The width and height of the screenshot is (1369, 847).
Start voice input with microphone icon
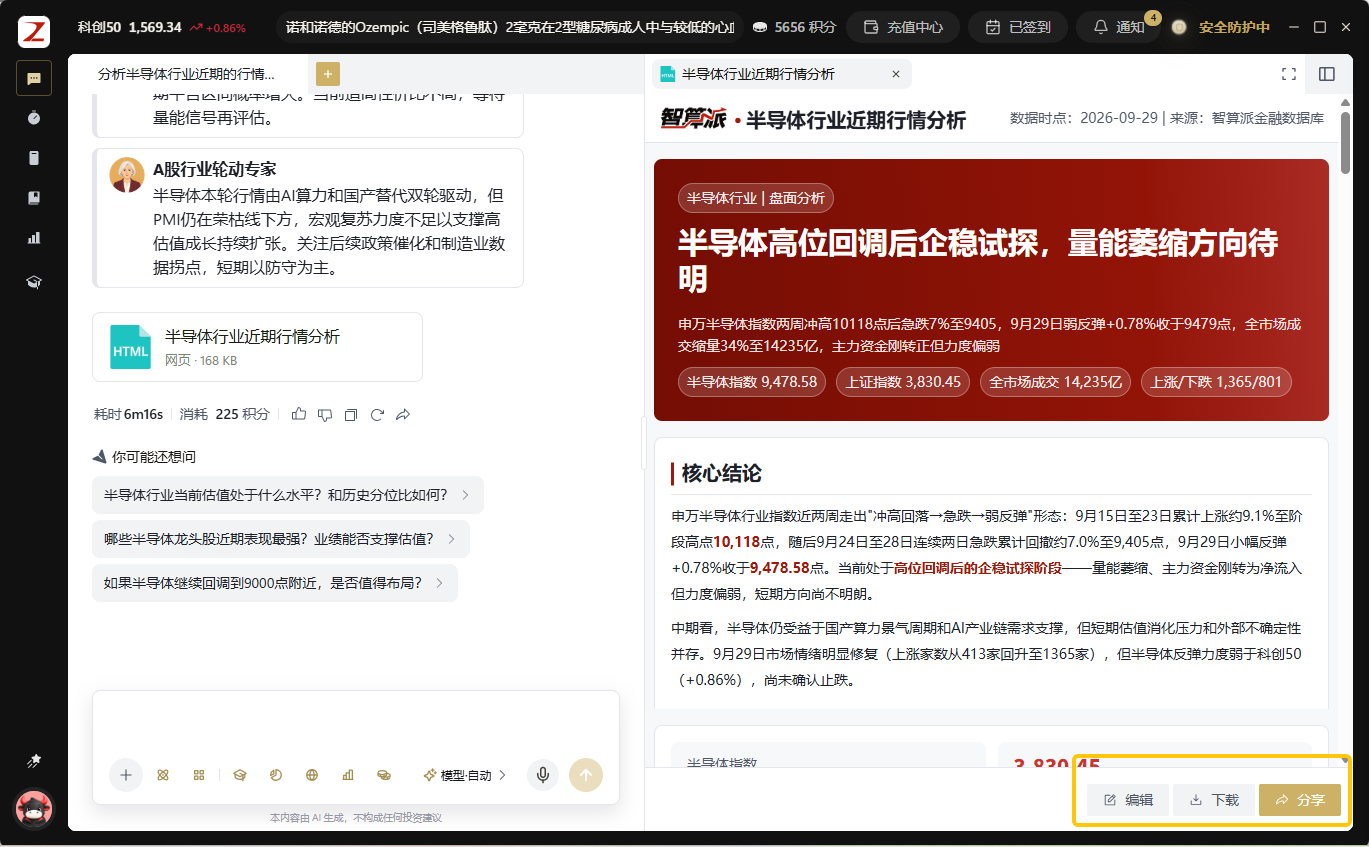point(543,775)
